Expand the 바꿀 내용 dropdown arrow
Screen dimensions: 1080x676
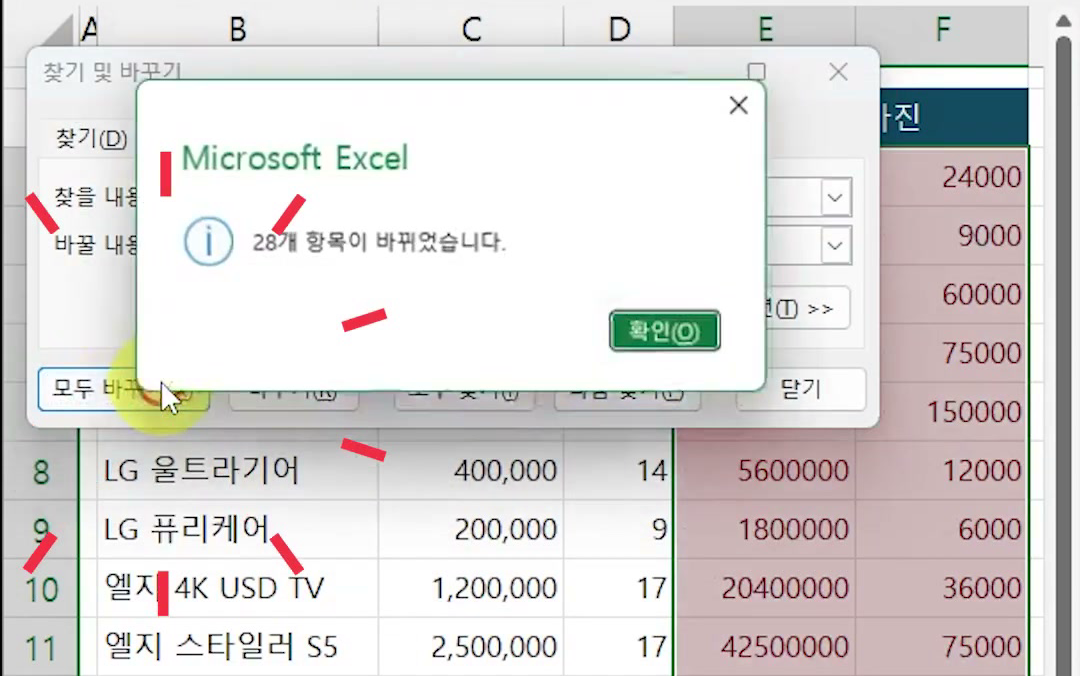tap(835, 245)
